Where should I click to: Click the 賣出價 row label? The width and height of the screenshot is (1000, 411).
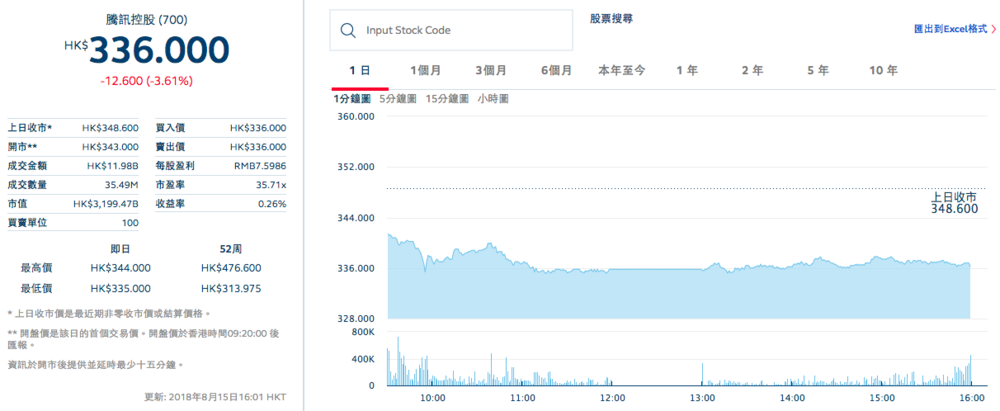(170, 147)
